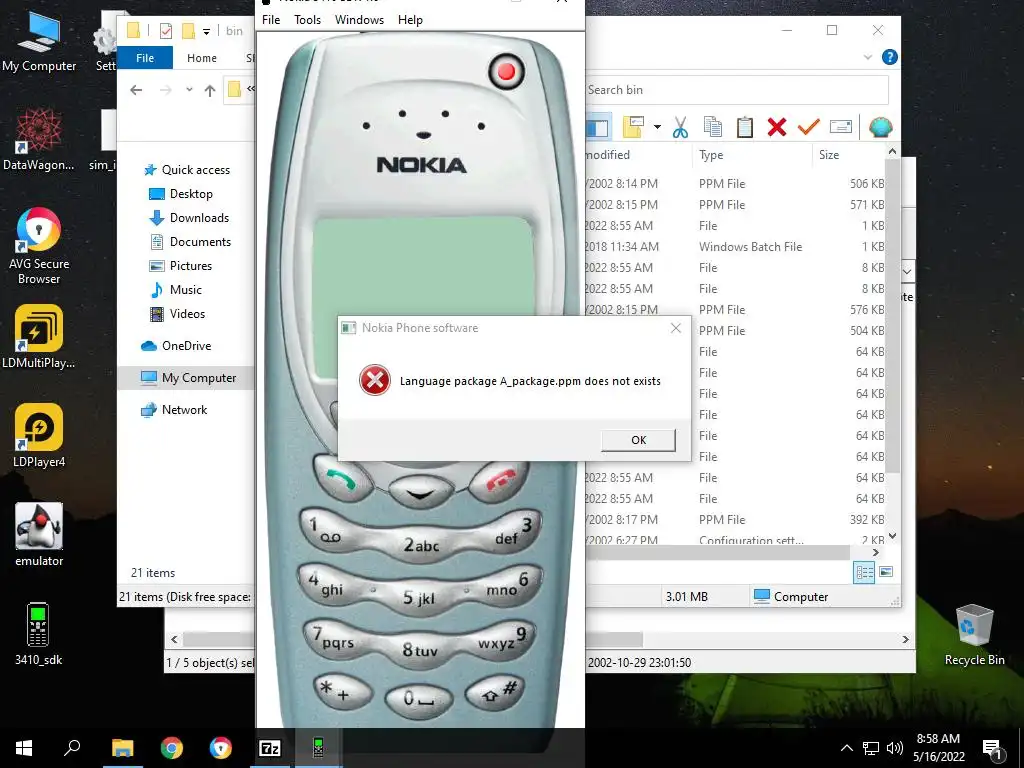1024x768 pixels.
Task: Expand the dropdown chevron in the rear window
Action: pos(907,271)
